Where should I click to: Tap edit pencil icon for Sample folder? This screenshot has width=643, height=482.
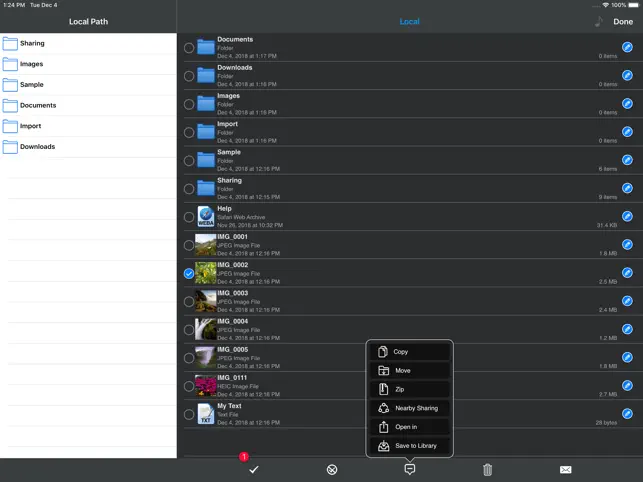pyautogui.click(x=627, y=160)
